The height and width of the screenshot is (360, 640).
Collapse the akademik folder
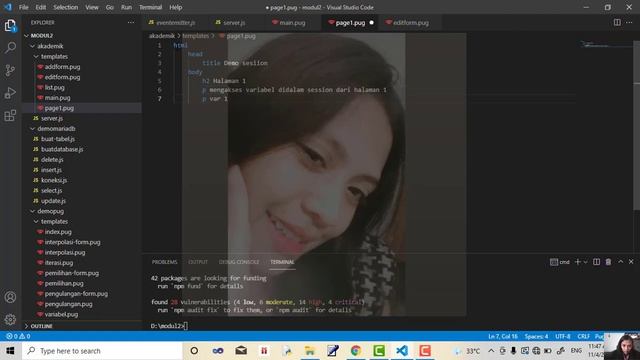coord(82,46)
